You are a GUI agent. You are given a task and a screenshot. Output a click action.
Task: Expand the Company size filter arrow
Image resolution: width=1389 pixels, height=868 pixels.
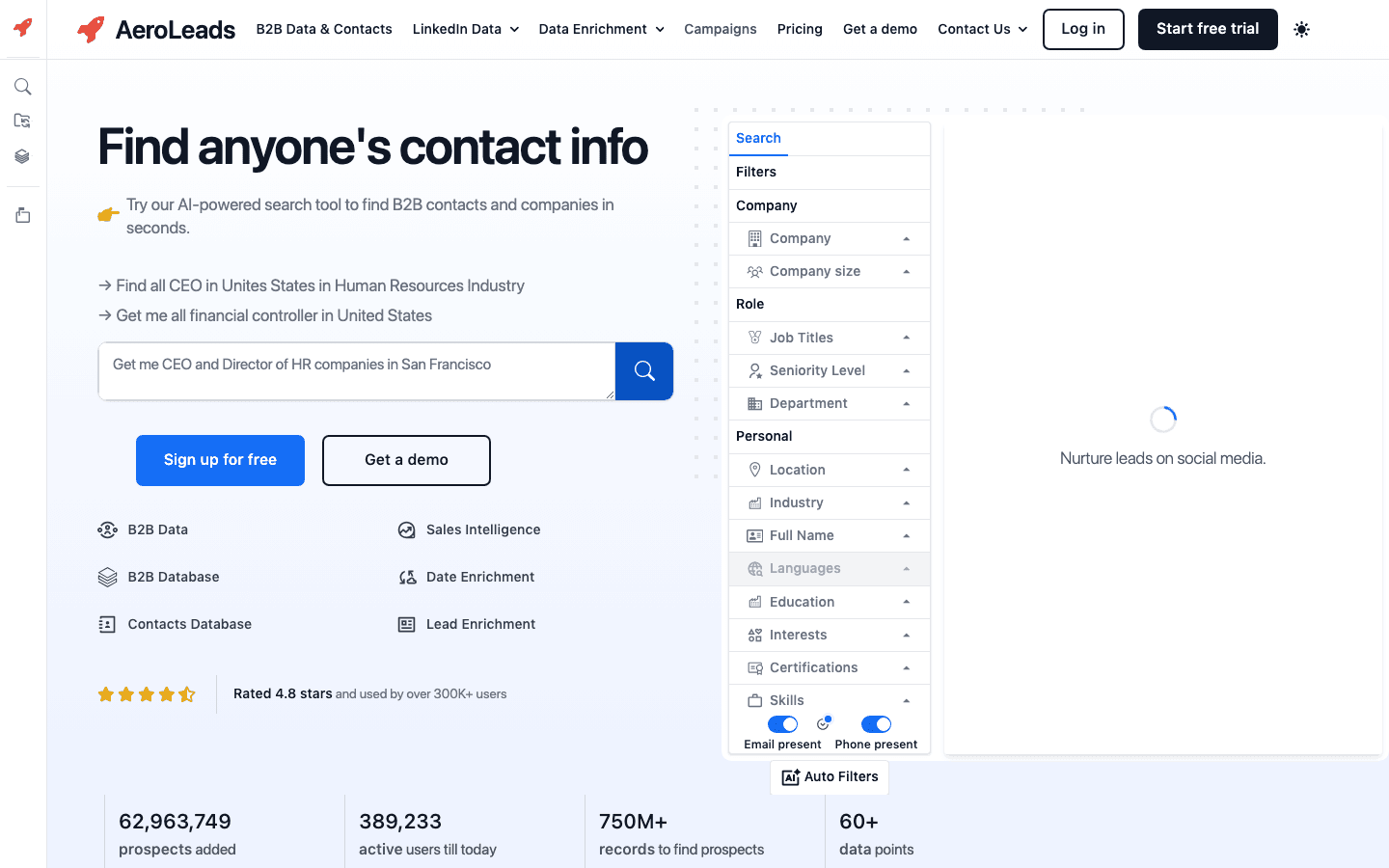907,272
